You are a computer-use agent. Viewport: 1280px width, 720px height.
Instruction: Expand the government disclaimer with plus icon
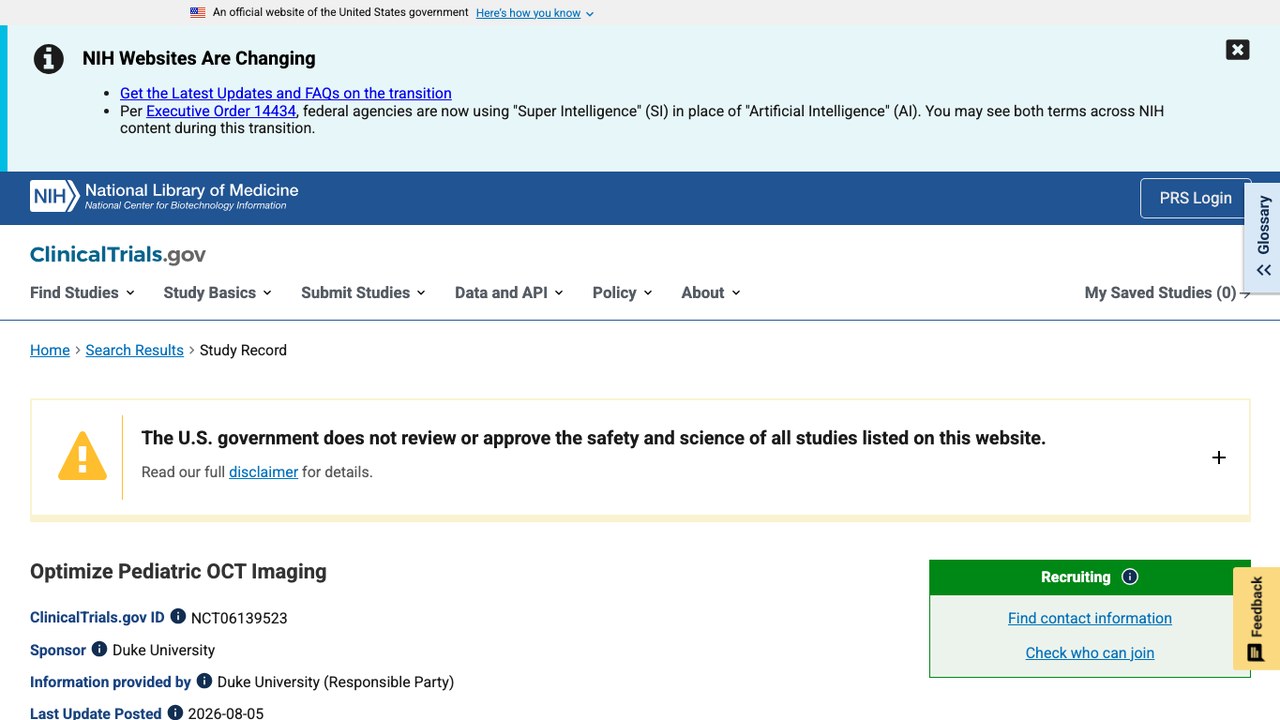pyautogui.click(x=1219, y=457)
